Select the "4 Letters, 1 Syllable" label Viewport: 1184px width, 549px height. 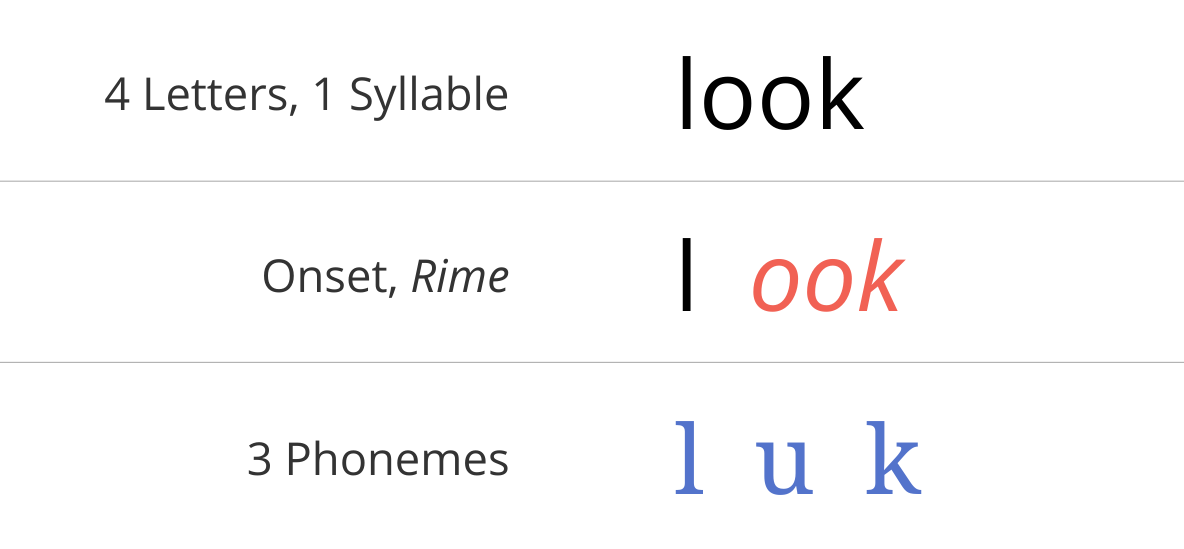coord(306,97)
